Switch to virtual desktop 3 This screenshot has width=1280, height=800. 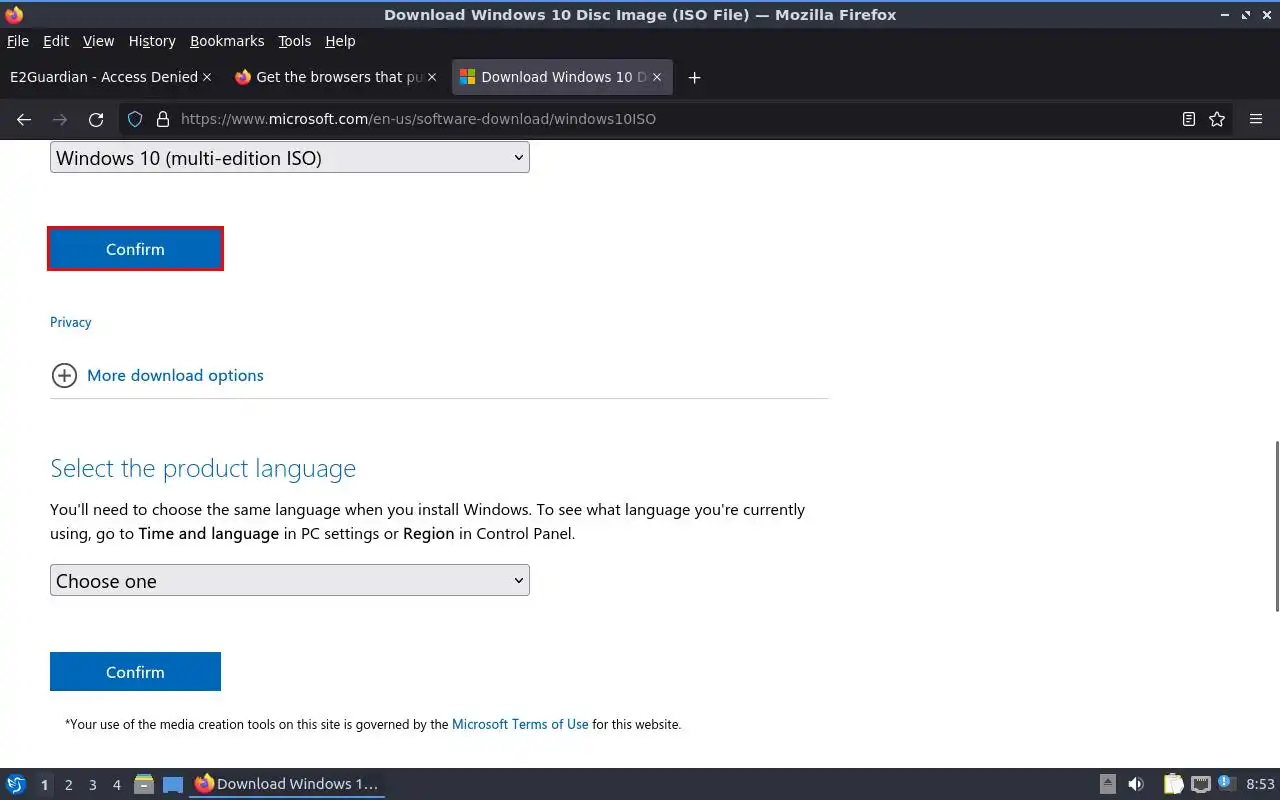92,785
